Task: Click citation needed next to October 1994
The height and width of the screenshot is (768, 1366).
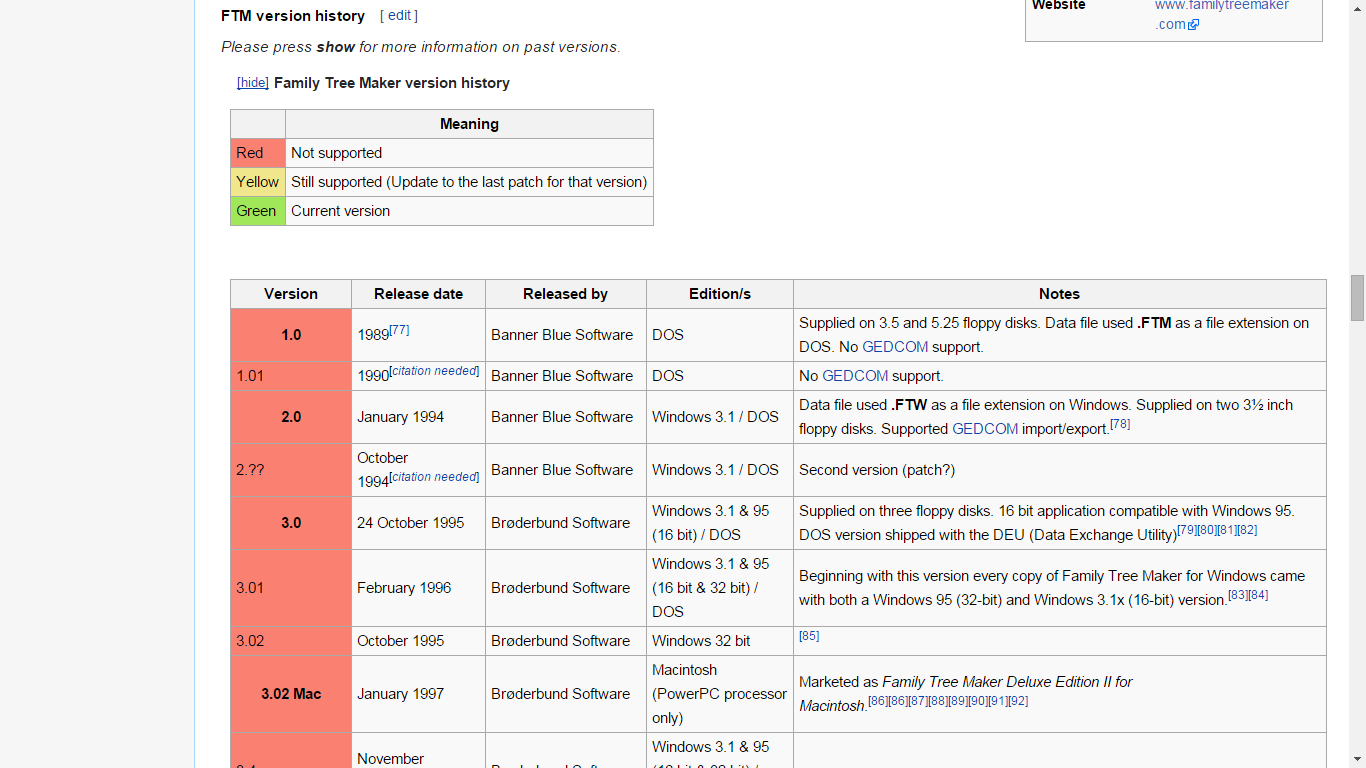Action: pyautogui.click(x=434, y=477)
